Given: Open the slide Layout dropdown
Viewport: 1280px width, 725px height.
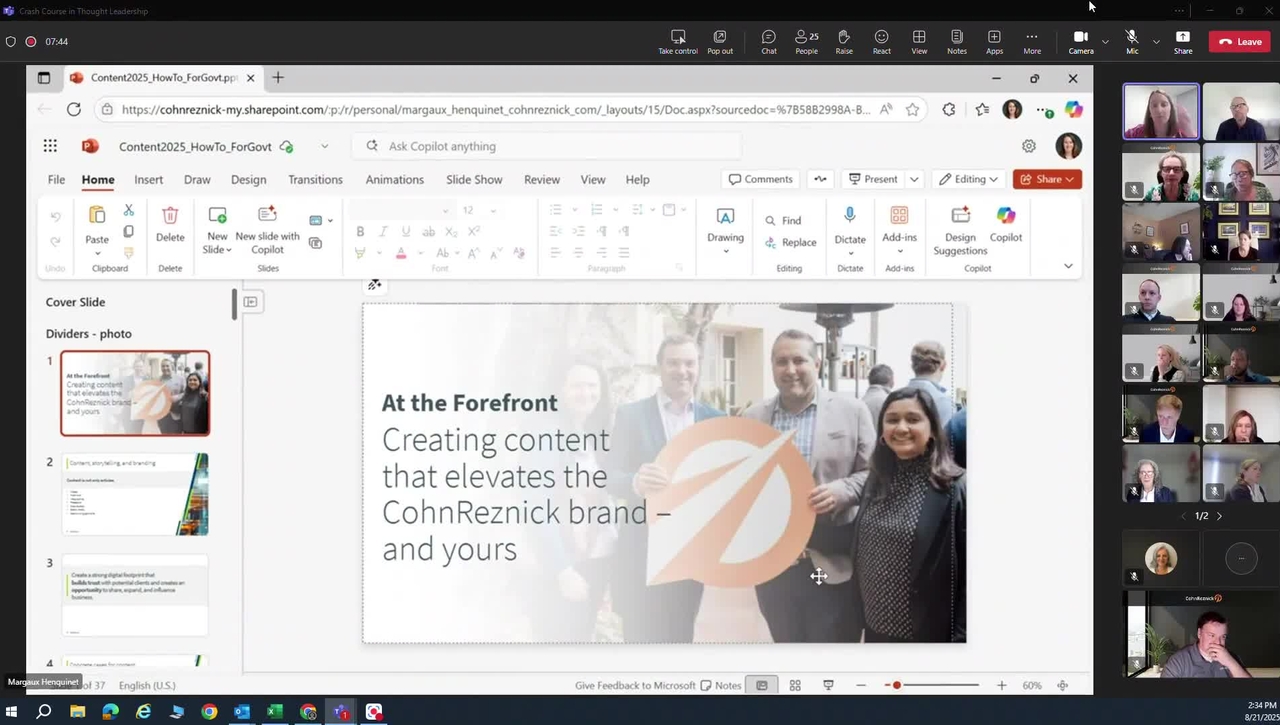Looking at the screenshot, I should (320, 220).
